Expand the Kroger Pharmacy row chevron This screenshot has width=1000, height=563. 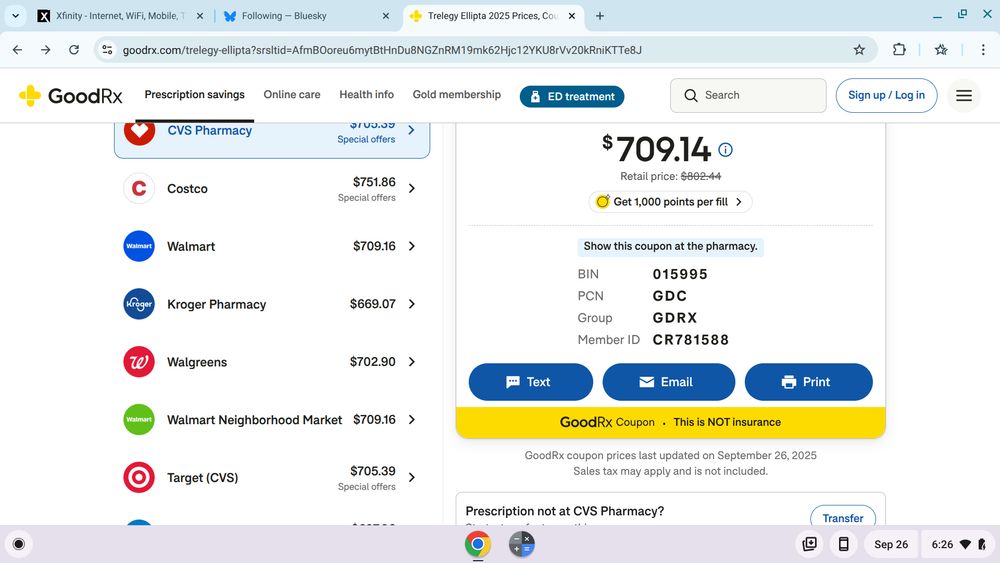411,304
